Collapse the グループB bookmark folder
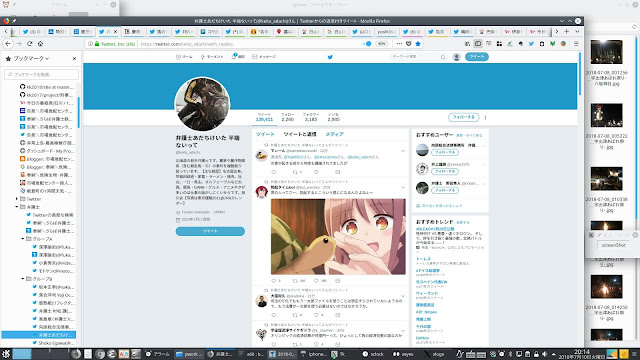The width and height of the screenshot is (640, 360). tap(23, 279)
